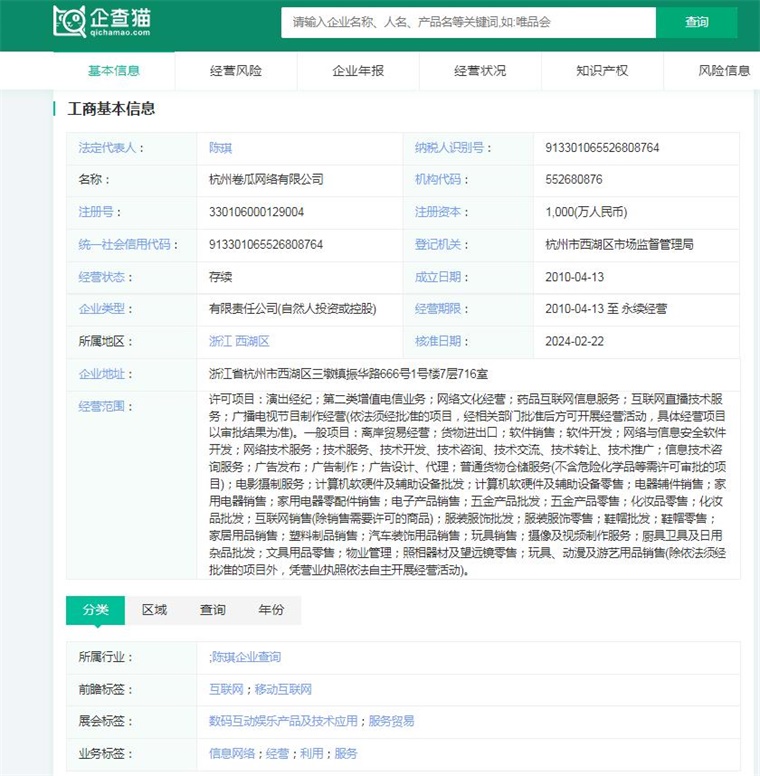Open 数码互动娱乐产品及技术应用 exhibition tag
Screen dimensions: 760x776
pos(283,721)
